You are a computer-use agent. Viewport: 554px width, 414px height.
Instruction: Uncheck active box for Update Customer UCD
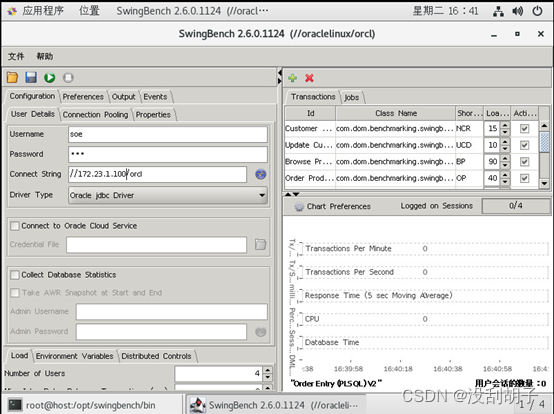[x=525, y=145]
